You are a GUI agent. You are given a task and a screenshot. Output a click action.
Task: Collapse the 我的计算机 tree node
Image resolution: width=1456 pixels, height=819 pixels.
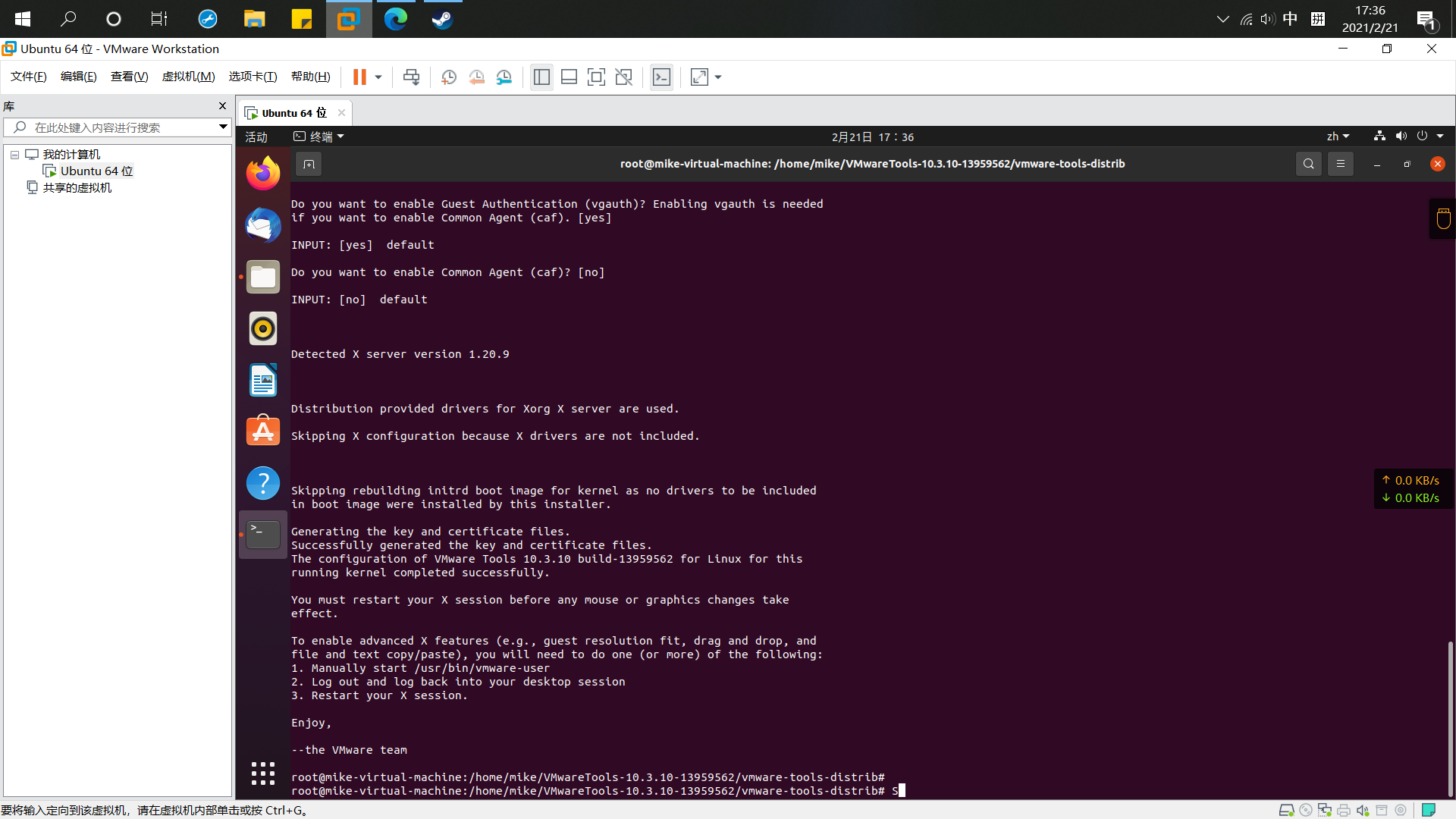[14, 155]
